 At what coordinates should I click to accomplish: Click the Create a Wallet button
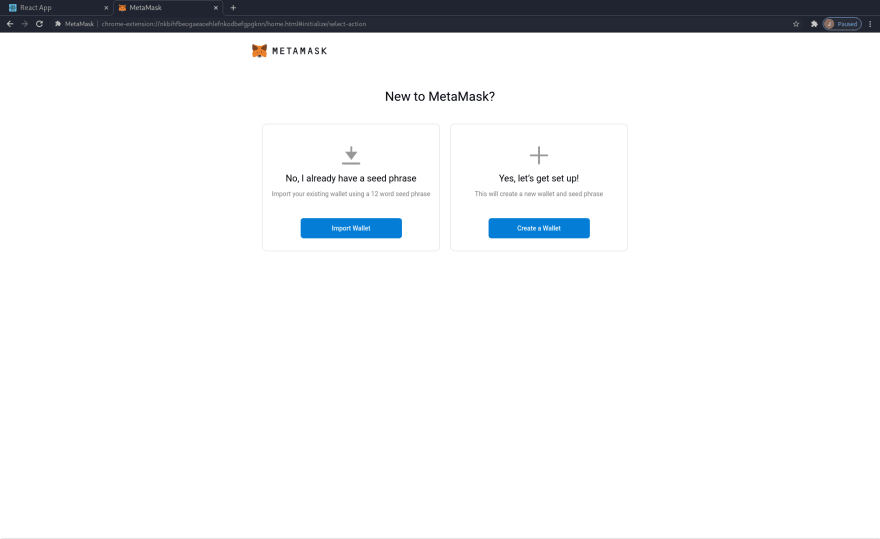539,228
